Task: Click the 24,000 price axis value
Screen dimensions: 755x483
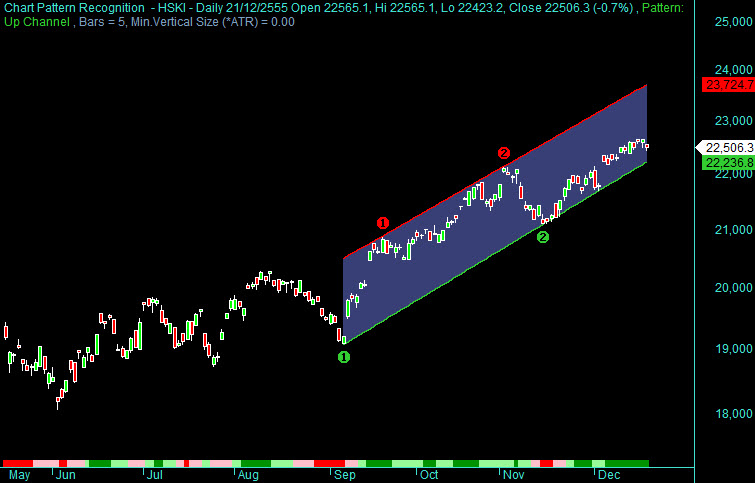Action: click(x=733, y=70)
